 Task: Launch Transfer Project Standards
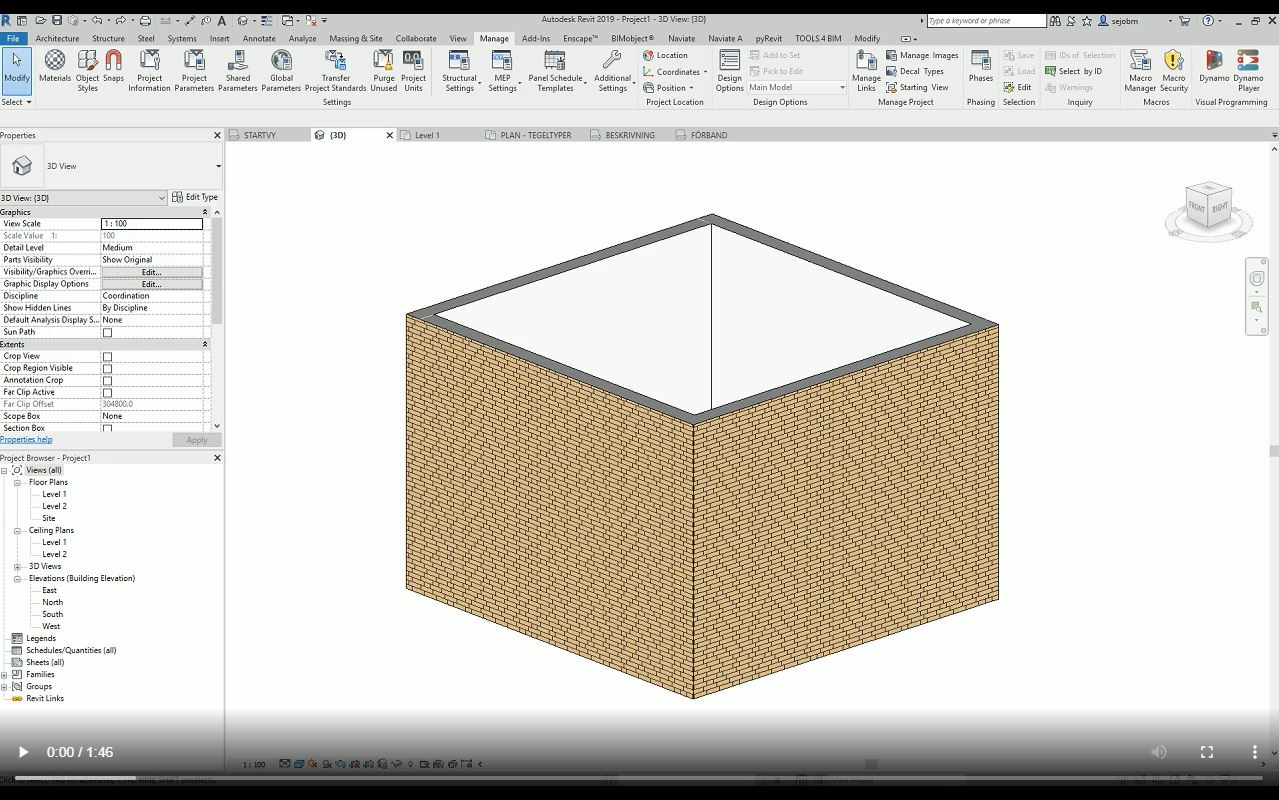pos(336,70)
